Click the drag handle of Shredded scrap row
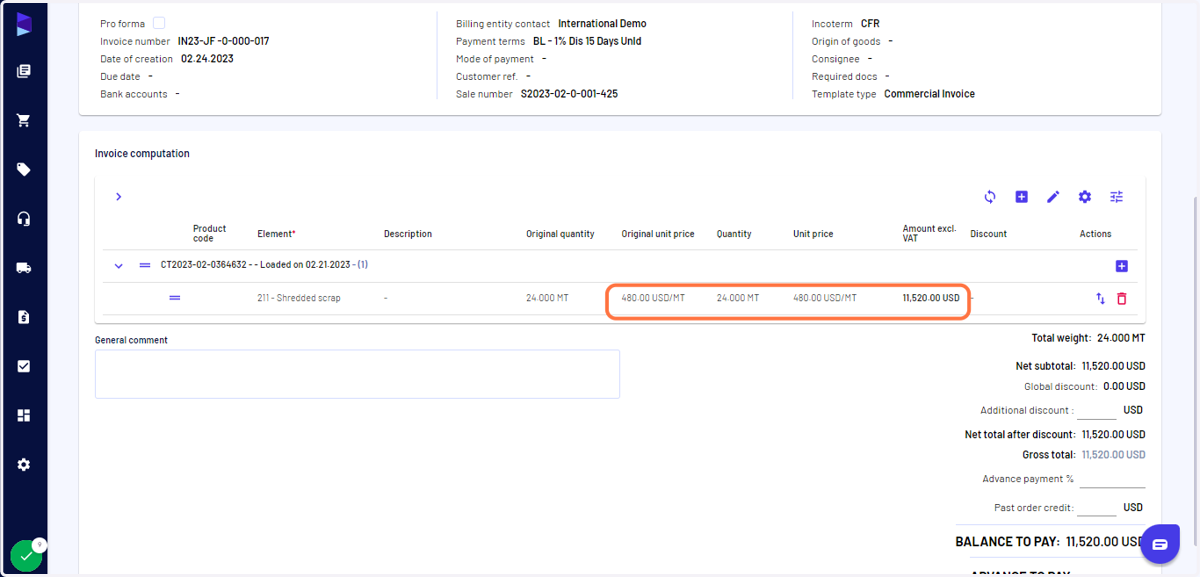This screenshot has width=1200, height=577. pyautogui.click(x=175, y=298)
